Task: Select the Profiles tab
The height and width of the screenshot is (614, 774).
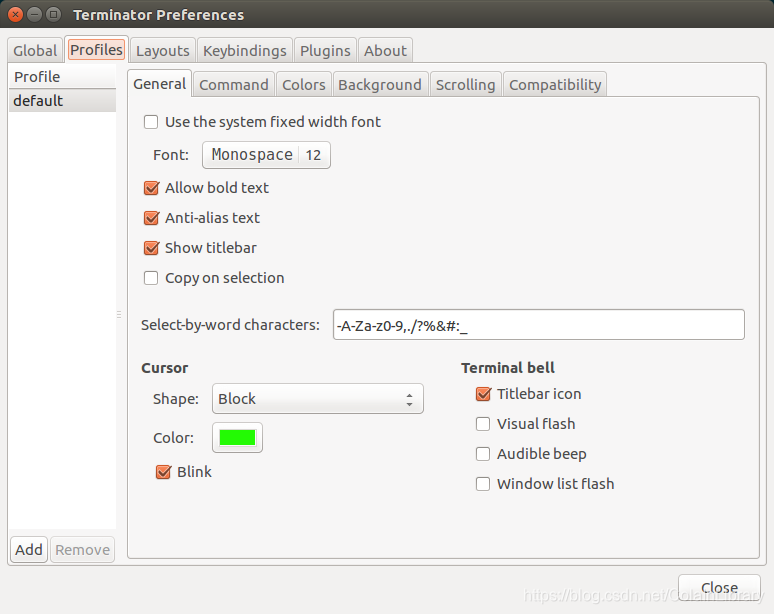Action: click(96, 50)
